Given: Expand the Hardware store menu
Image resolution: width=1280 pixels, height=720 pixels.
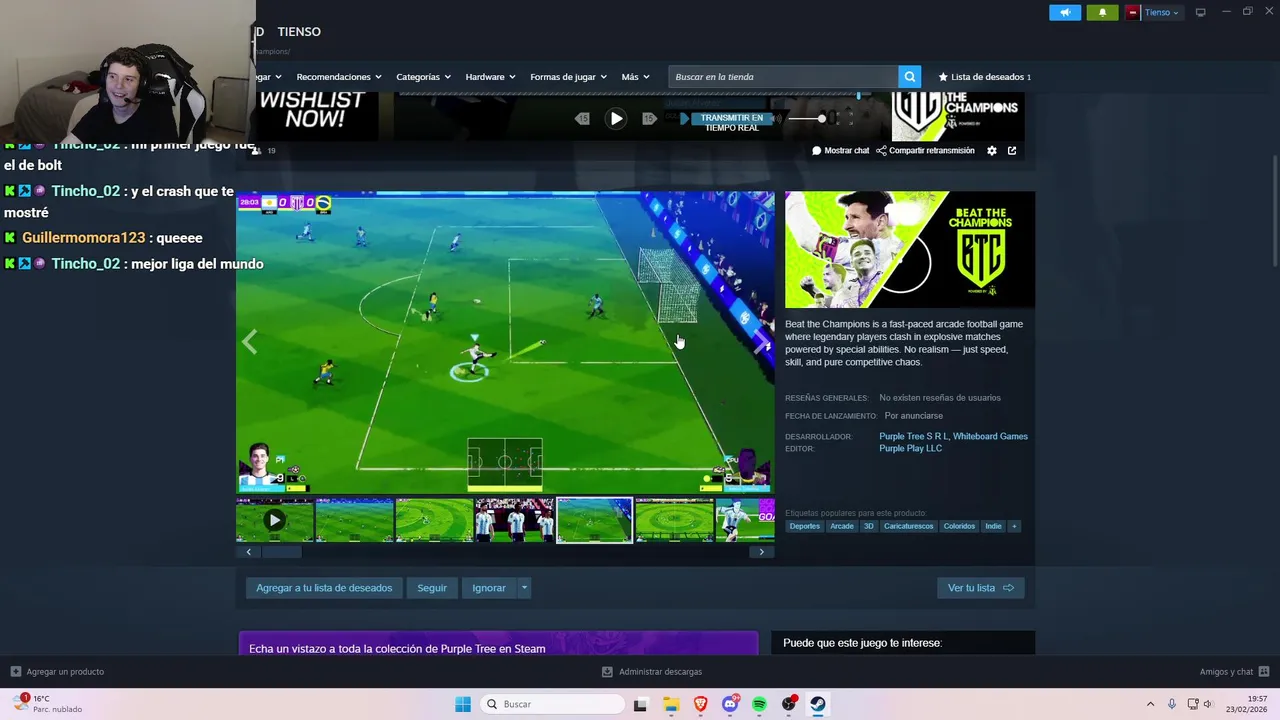Looking at the screenshot, I should pyautogui.click(x=490, y=77).
